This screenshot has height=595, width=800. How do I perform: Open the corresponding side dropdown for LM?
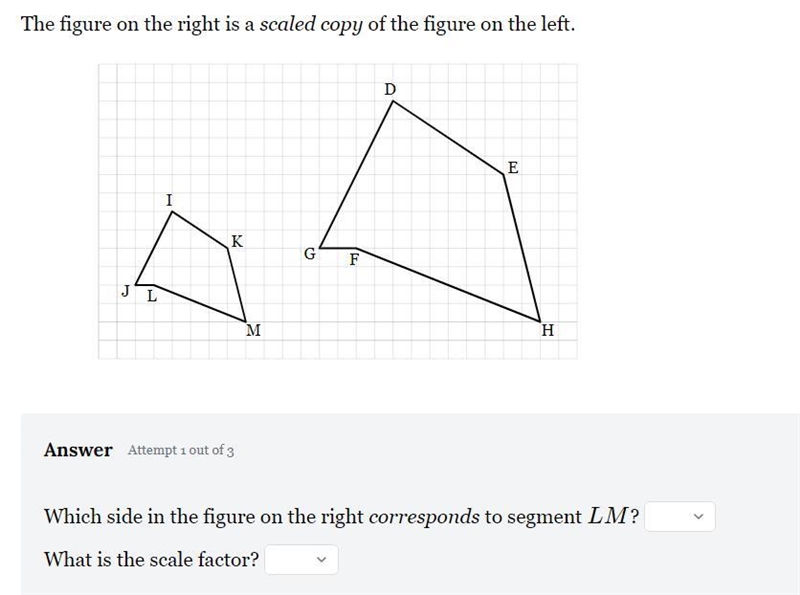(x=680, y=516)
